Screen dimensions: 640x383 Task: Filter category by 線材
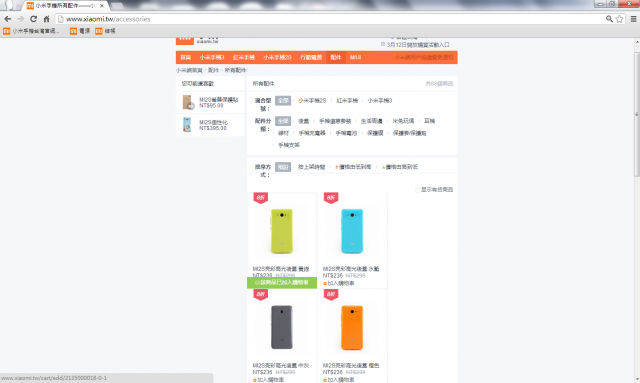(283, 133)
